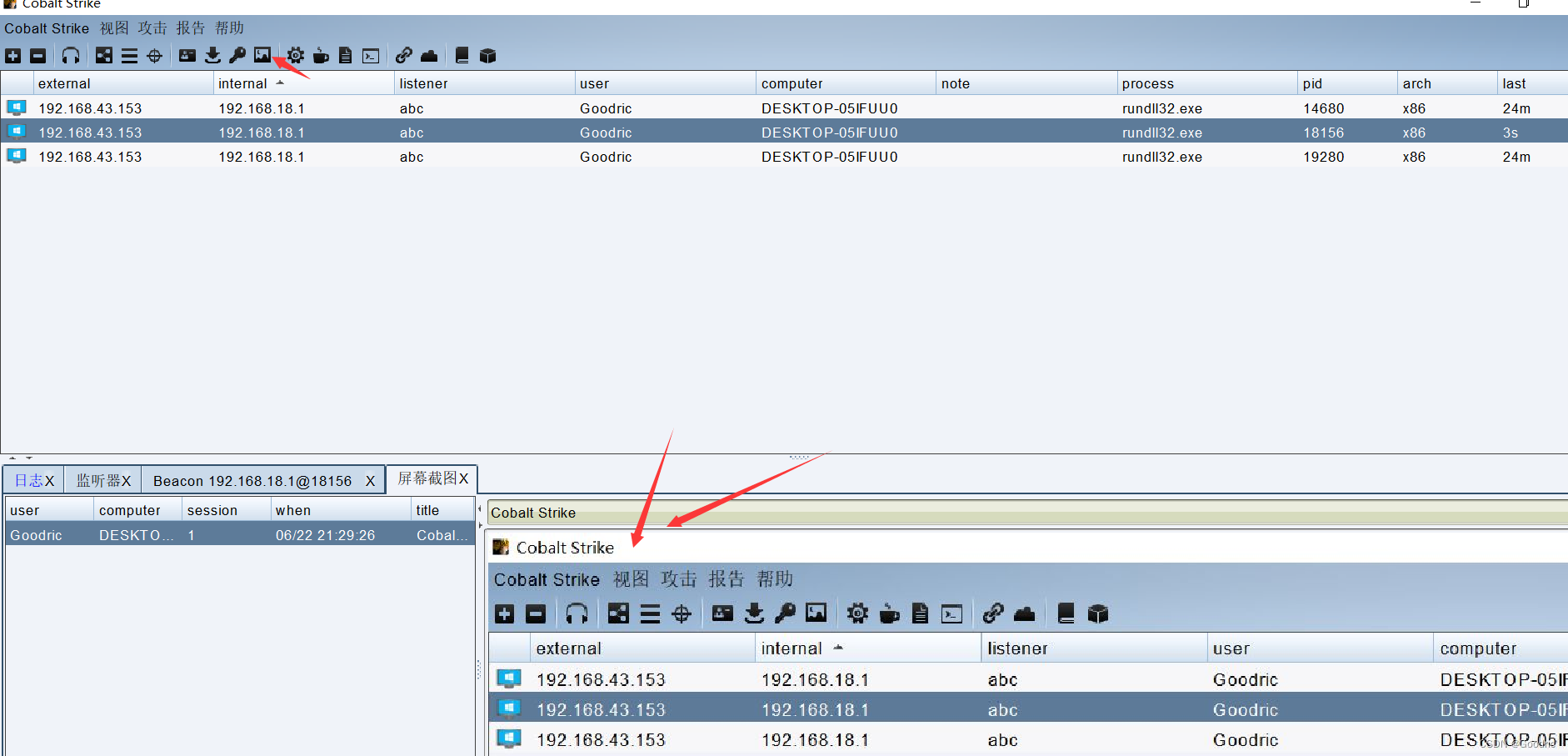Host a file via chain link icon

(404, 56)
